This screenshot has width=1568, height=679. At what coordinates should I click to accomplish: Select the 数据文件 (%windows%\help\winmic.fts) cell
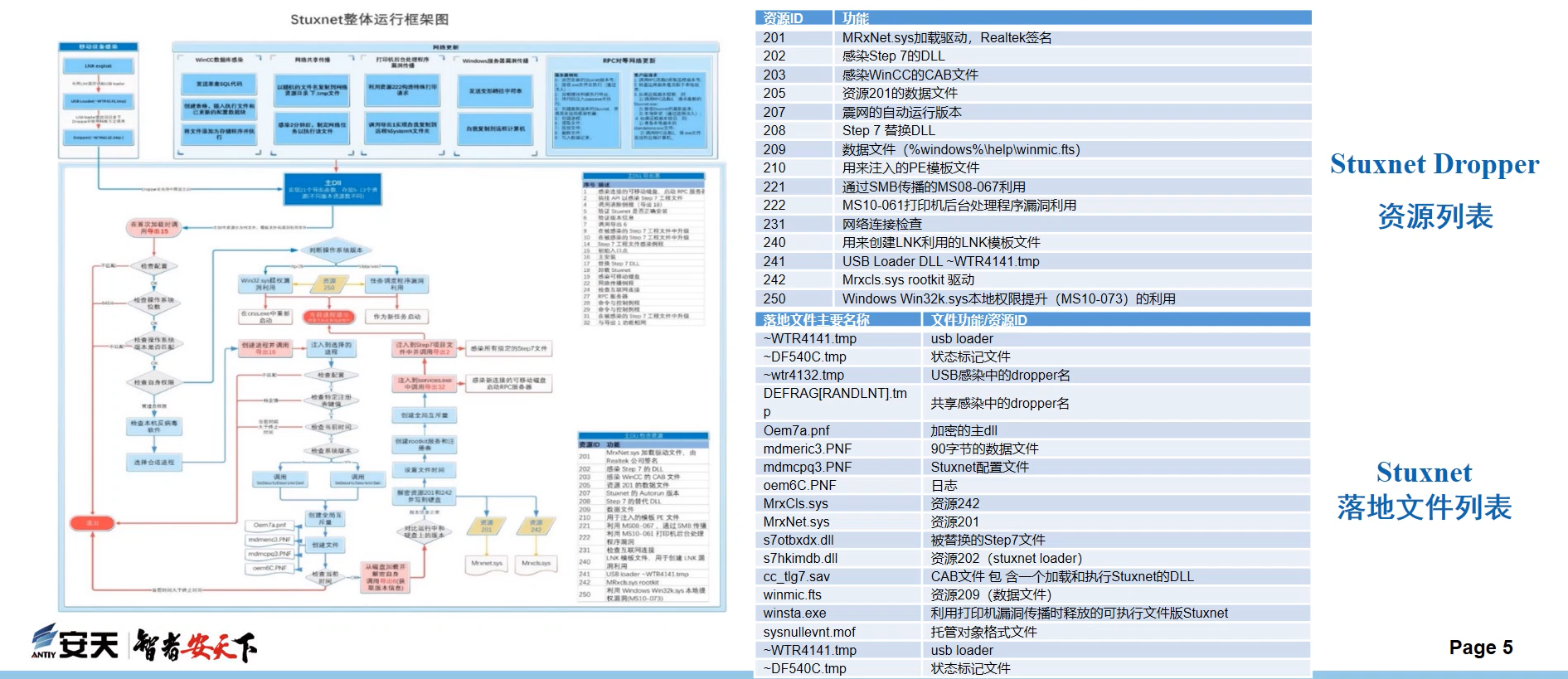(x=1073, y=149)
